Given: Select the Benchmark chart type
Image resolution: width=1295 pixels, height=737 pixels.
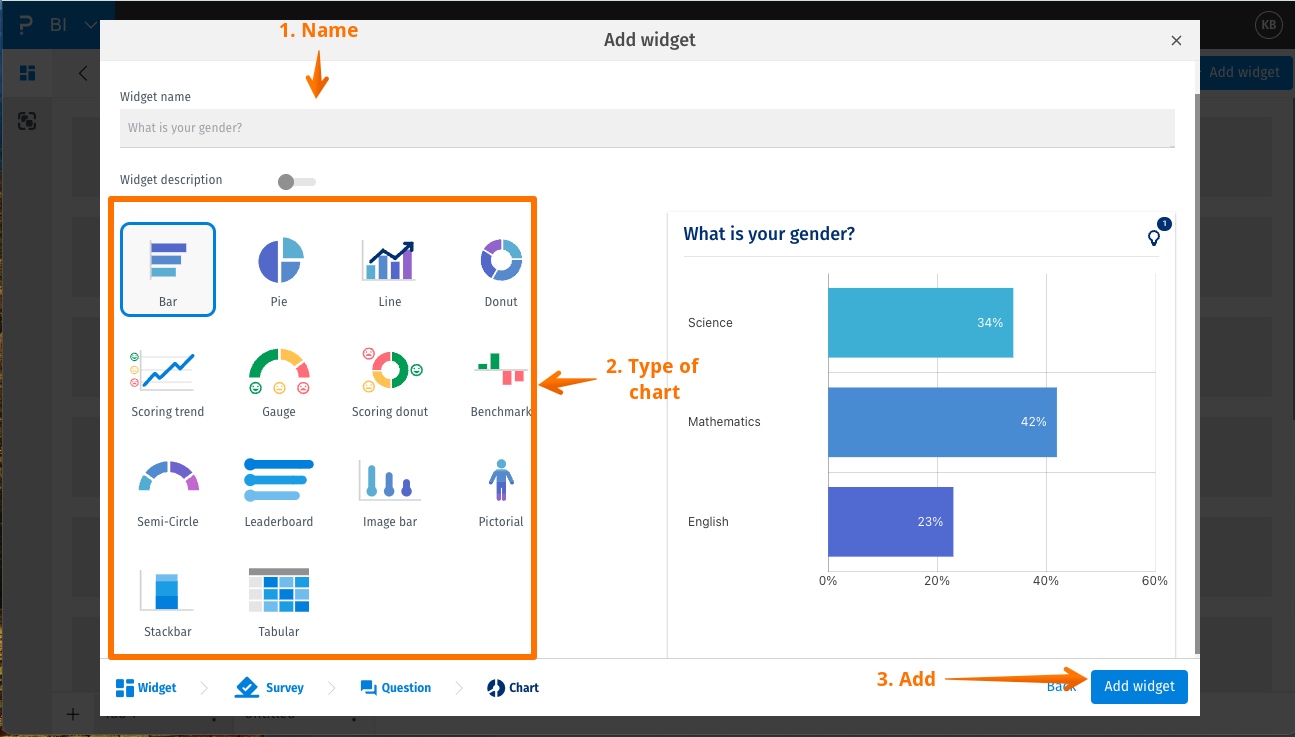Looking at the screenshot, I should [x=500, y=380].
